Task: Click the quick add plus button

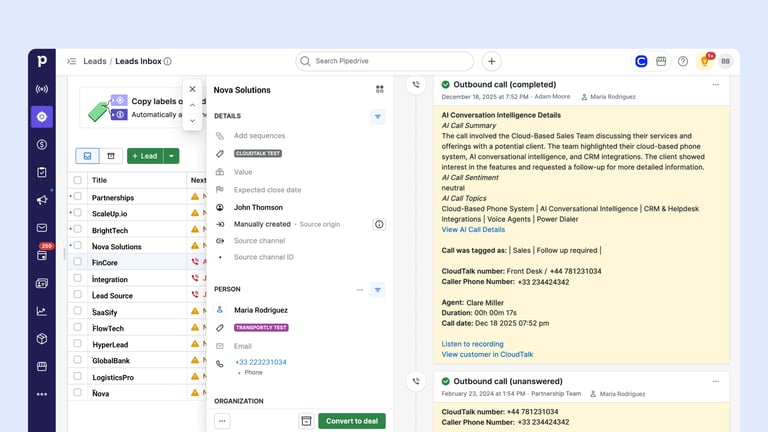Action: [491, 61]
